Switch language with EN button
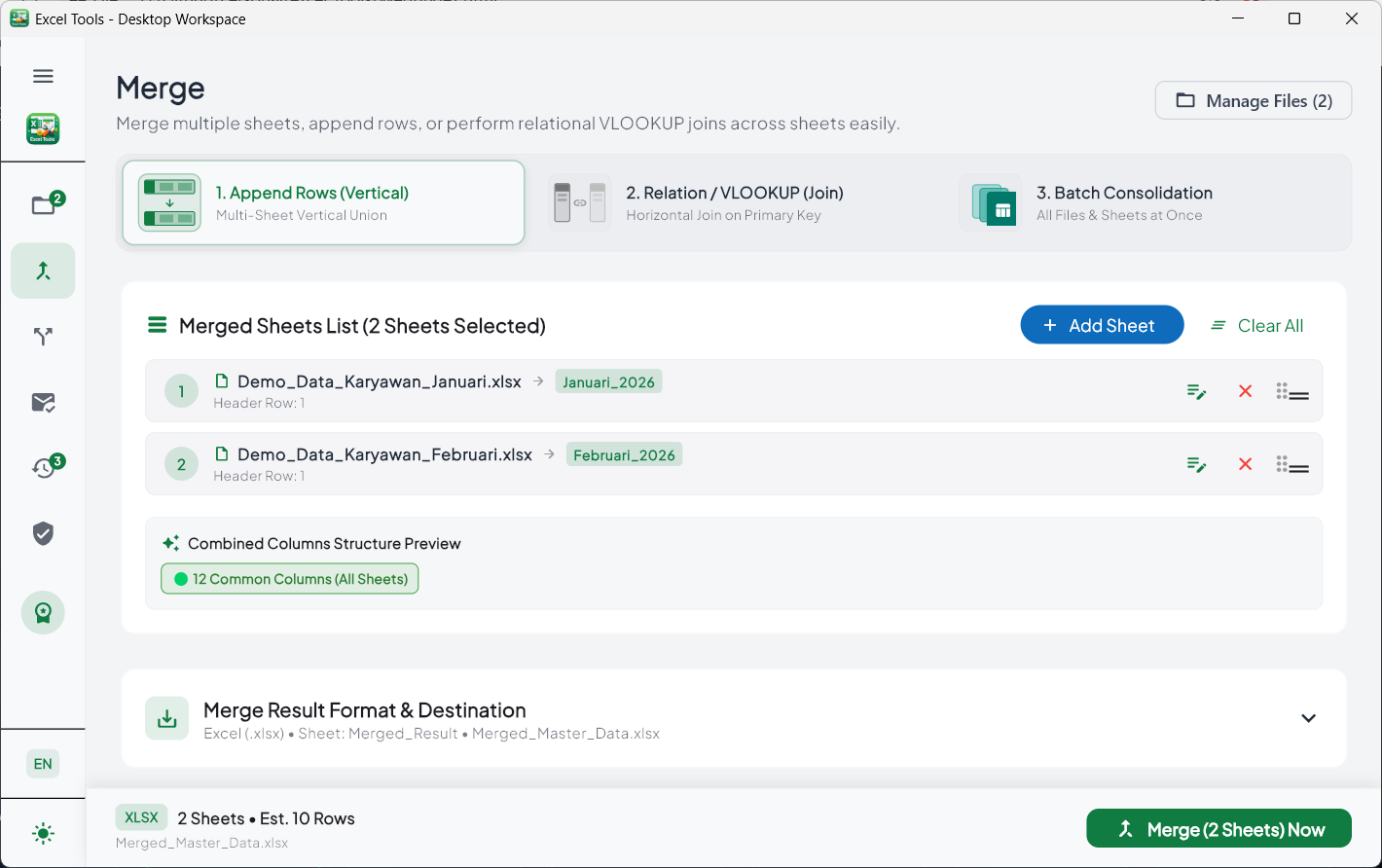The image size is (1382, 868). pos(43,764)
